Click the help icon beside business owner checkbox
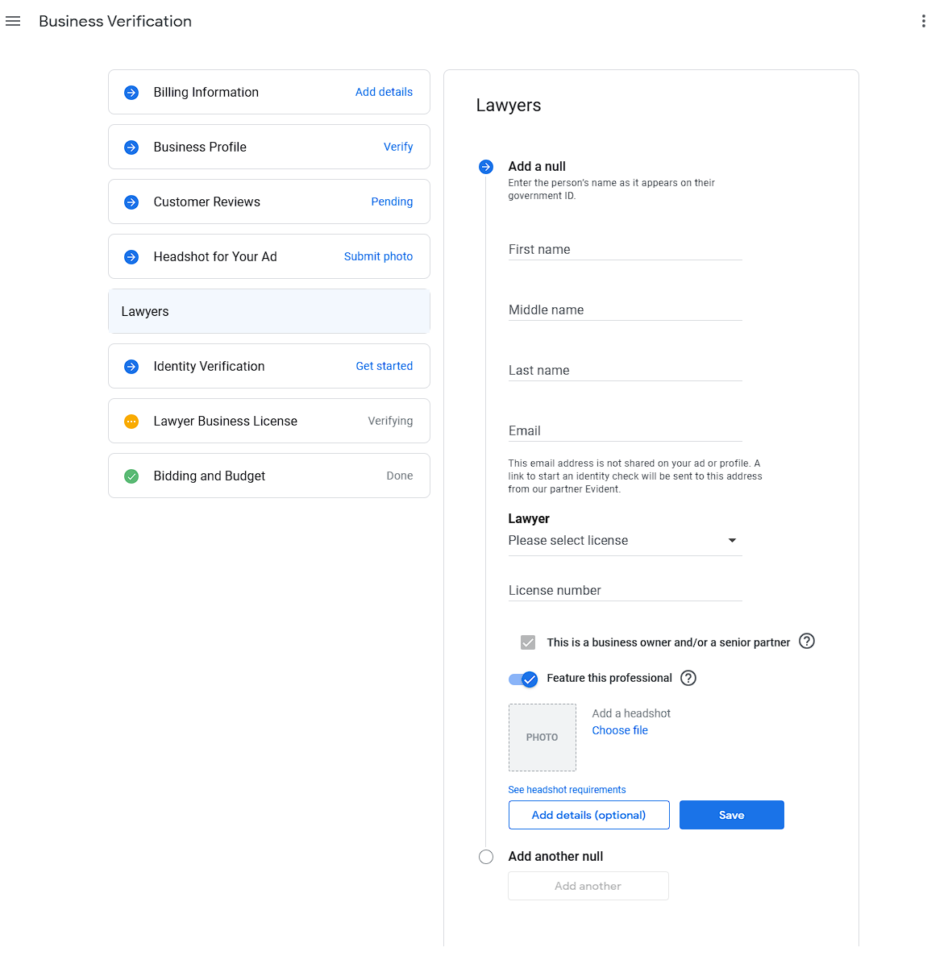 [807, 642]
